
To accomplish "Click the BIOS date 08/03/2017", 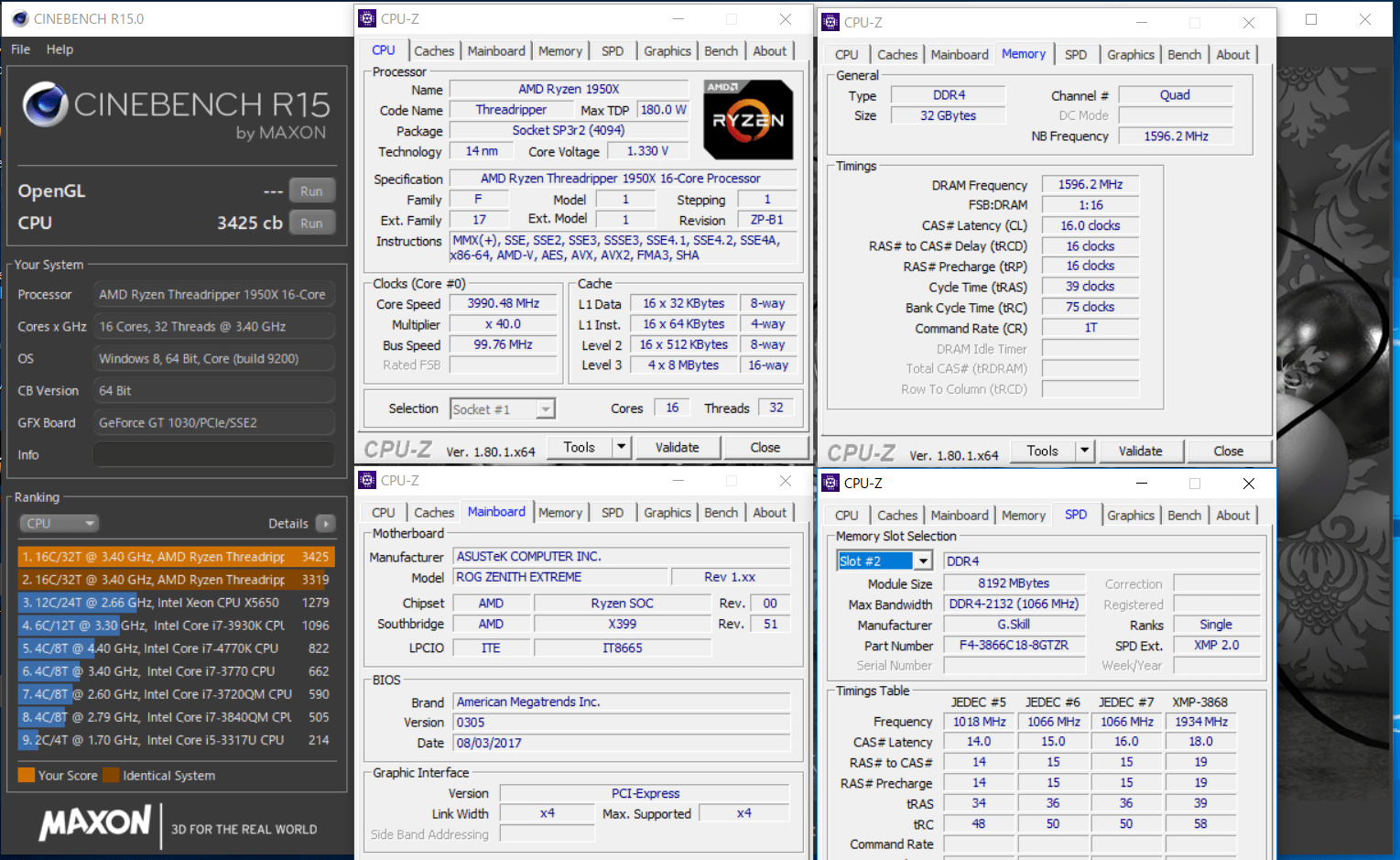I will 622,743.
